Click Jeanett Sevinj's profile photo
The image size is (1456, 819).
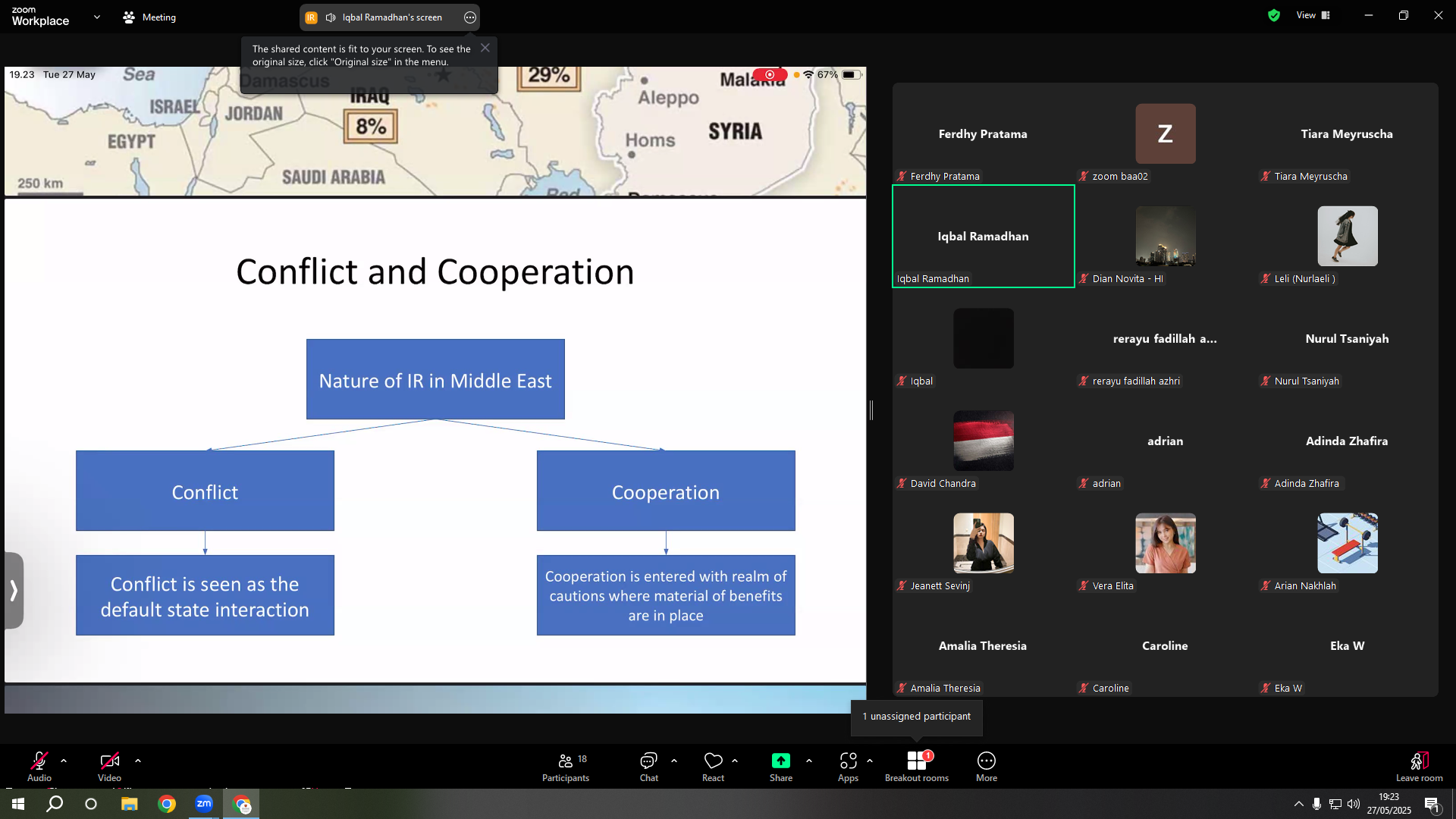984,543
